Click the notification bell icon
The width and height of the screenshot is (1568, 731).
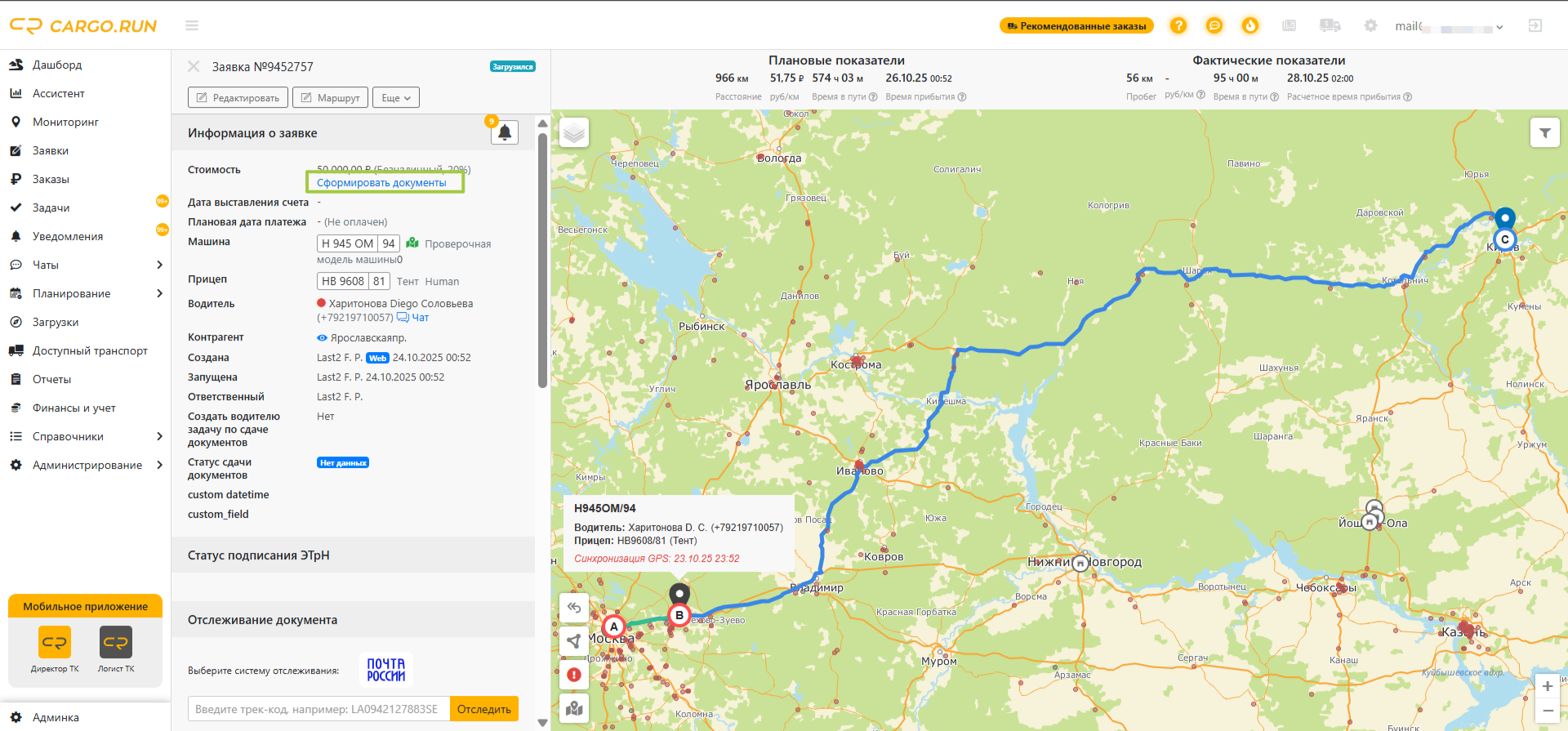pos(505,131)
